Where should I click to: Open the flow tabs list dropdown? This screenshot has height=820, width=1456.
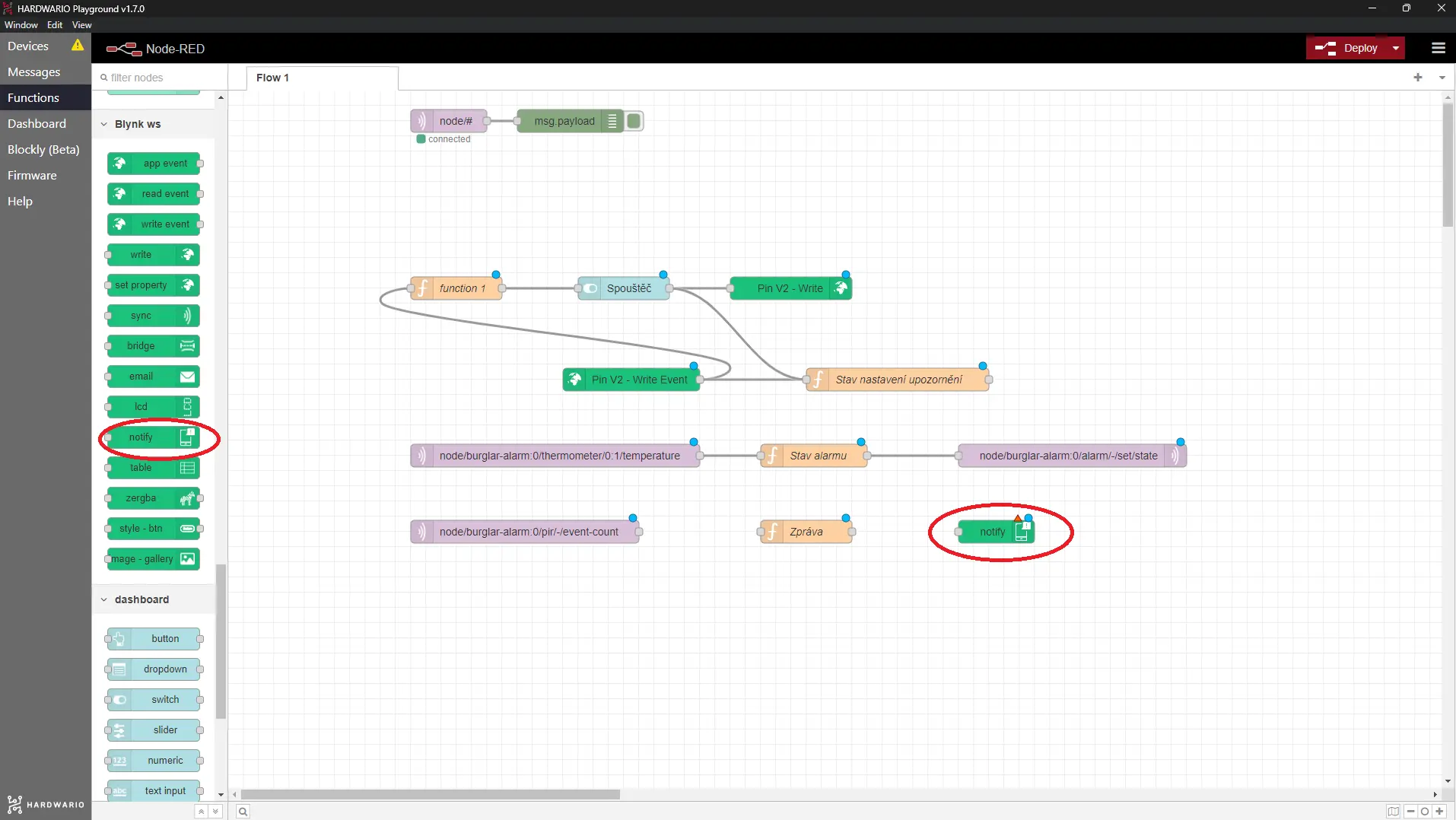pos(1442,78)
